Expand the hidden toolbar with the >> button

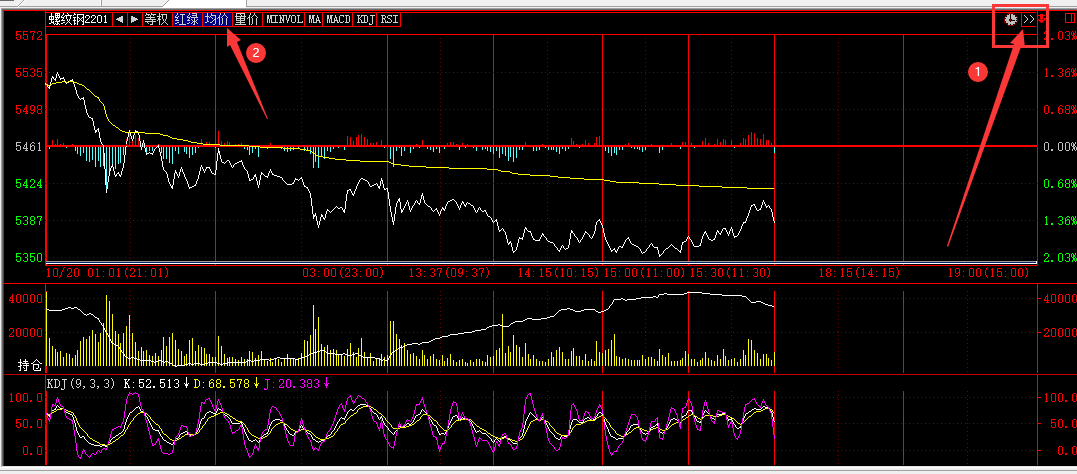pos(1028,20)
